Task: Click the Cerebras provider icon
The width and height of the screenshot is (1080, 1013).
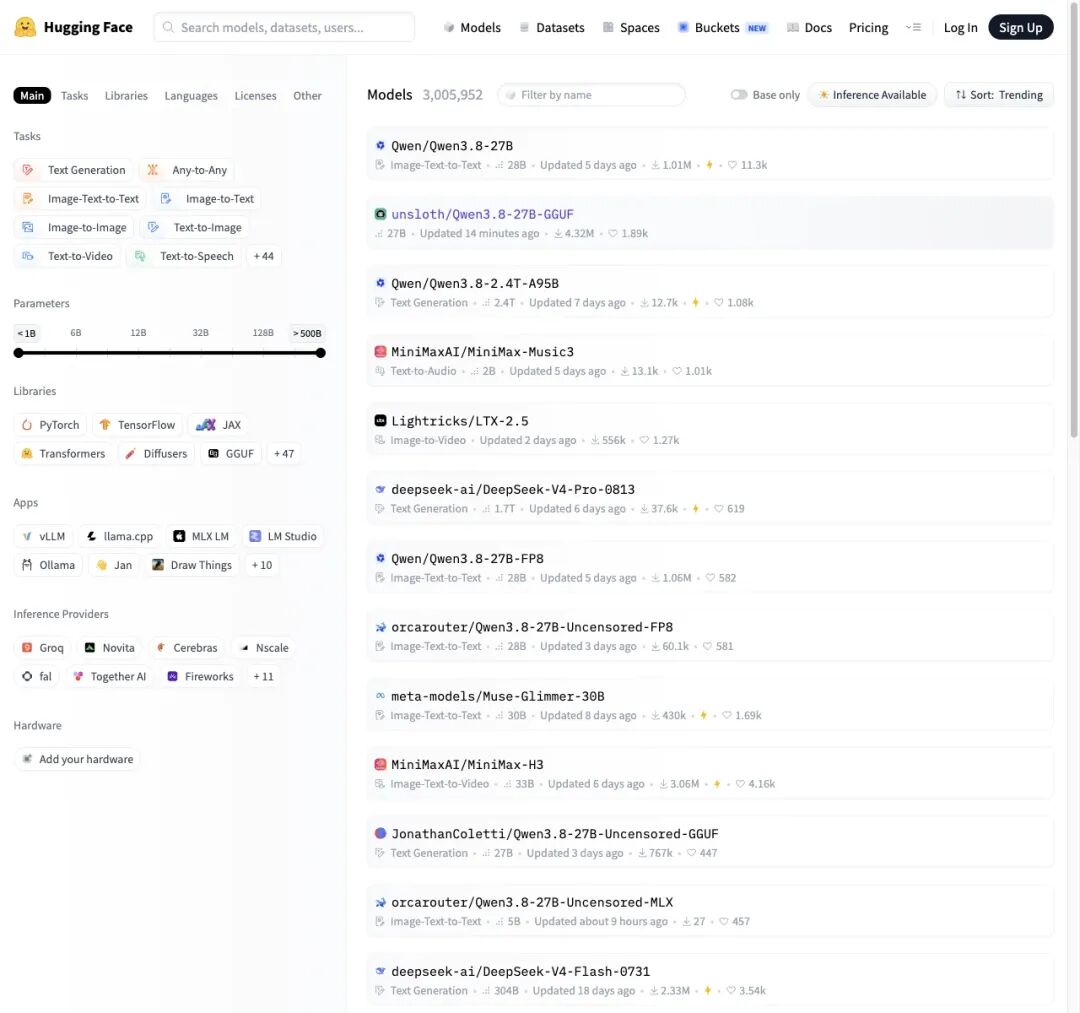Action: tap(160, 648)
